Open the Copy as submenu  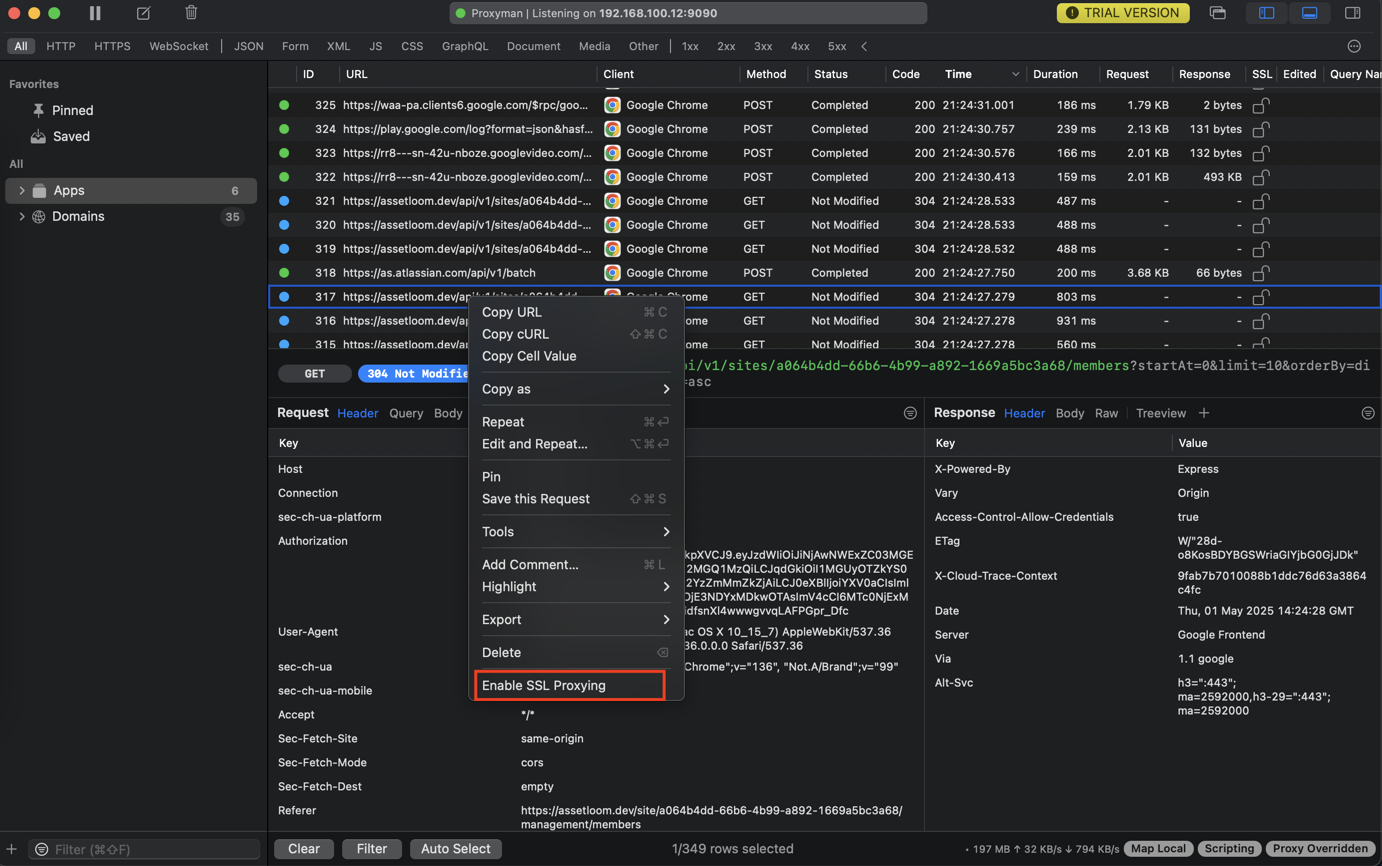(575, 389)
